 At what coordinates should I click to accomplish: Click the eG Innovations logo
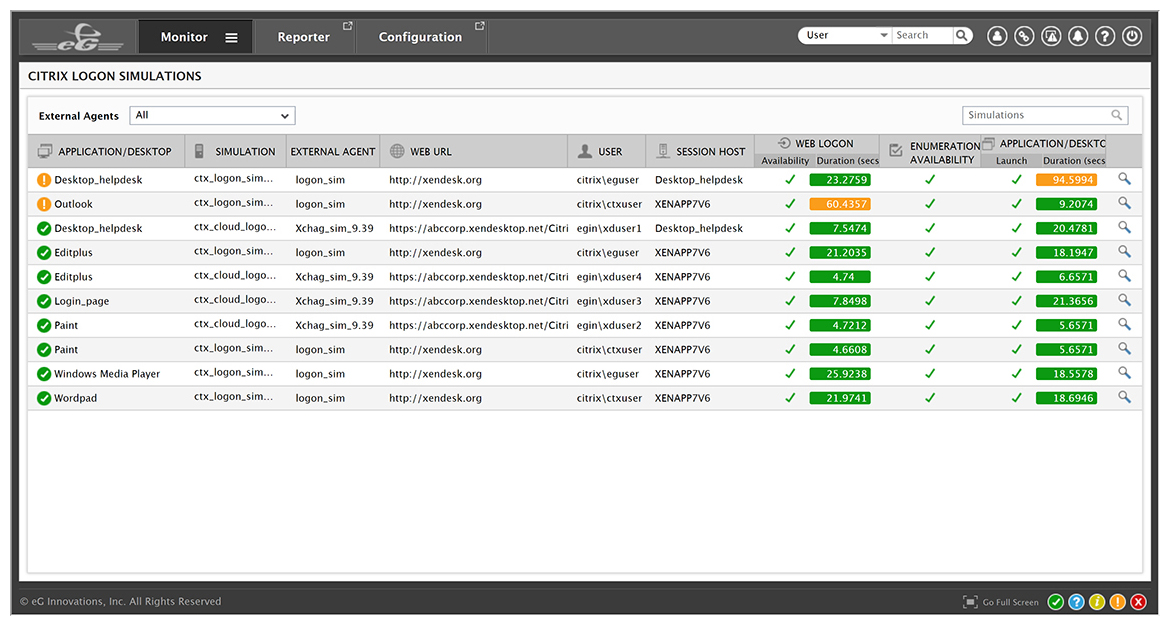coord(78,37)
